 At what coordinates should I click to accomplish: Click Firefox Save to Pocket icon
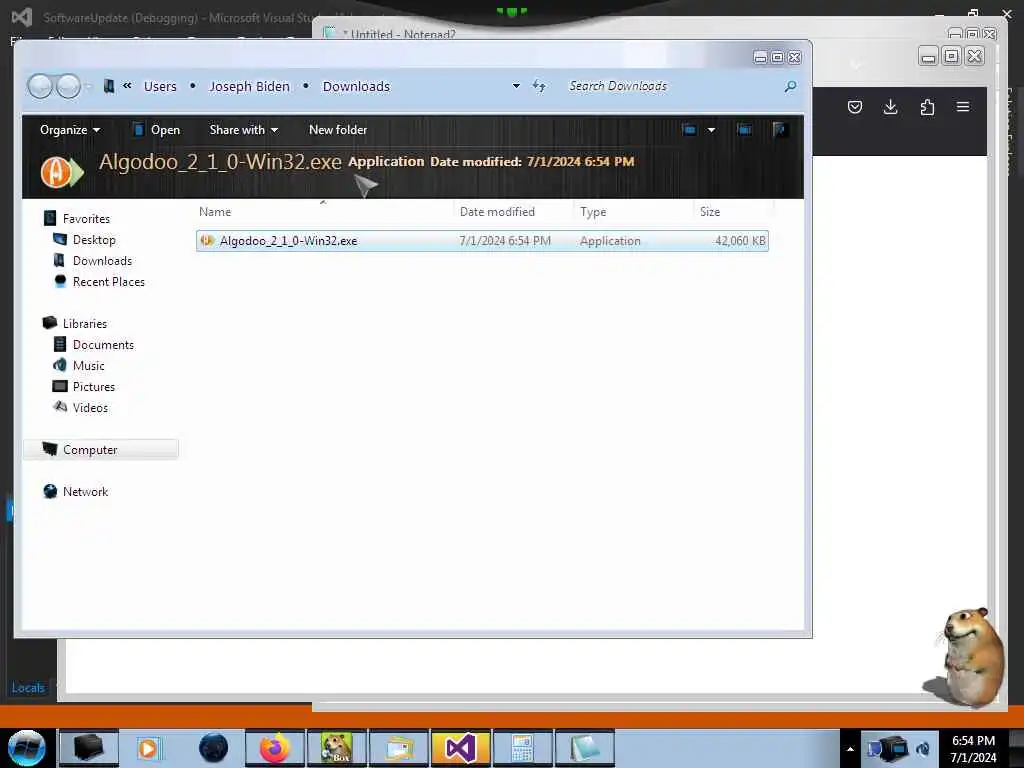855,107
